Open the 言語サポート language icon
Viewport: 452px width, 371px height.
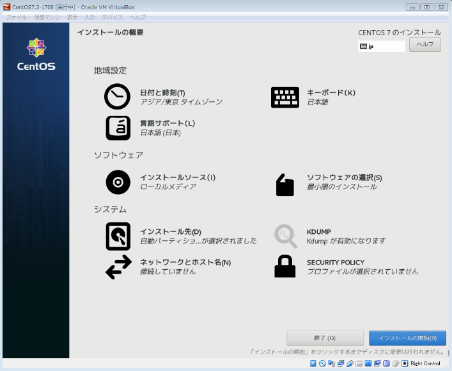(x=118, y=128)
